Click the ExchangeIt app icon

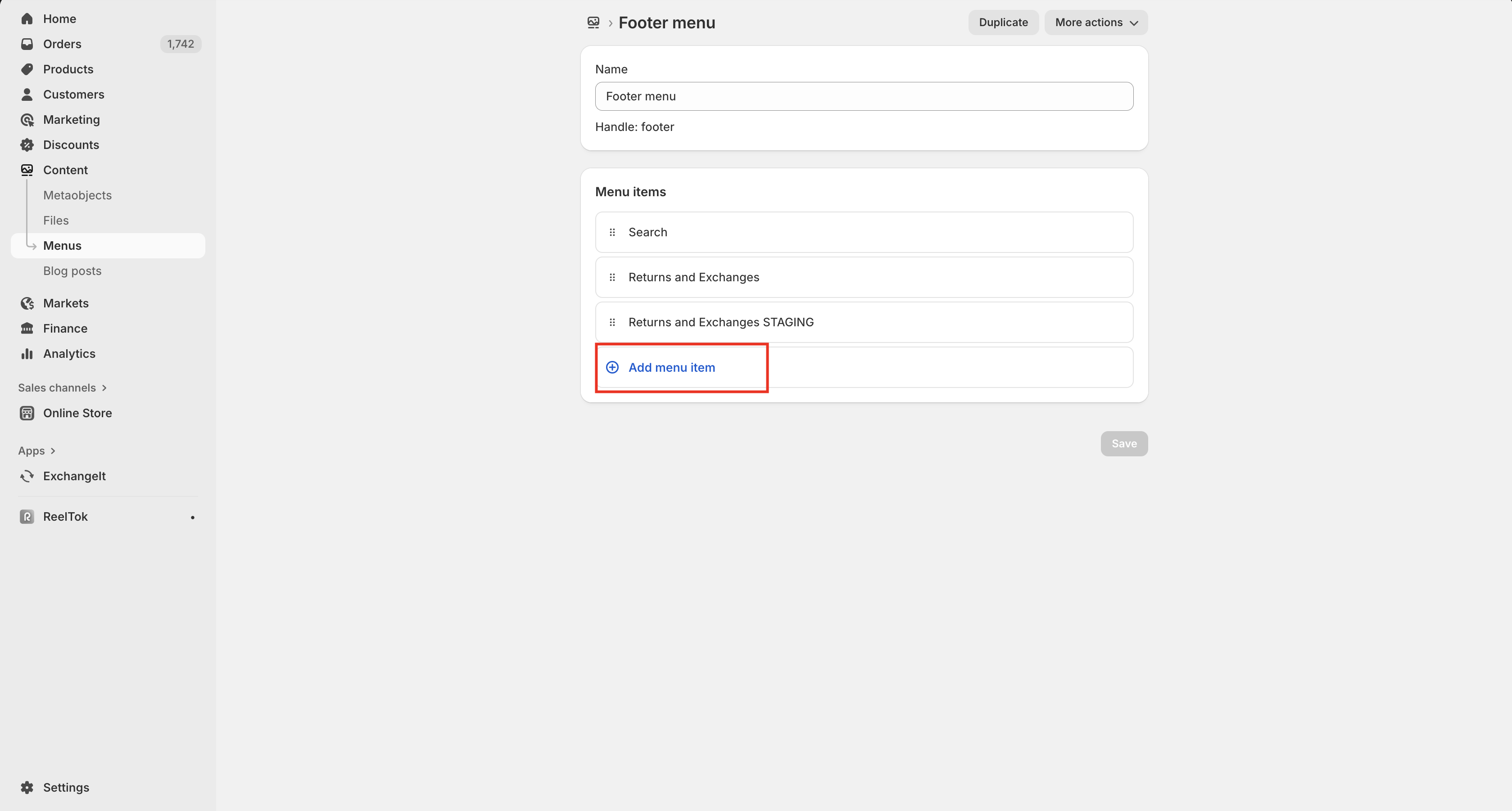27,476
